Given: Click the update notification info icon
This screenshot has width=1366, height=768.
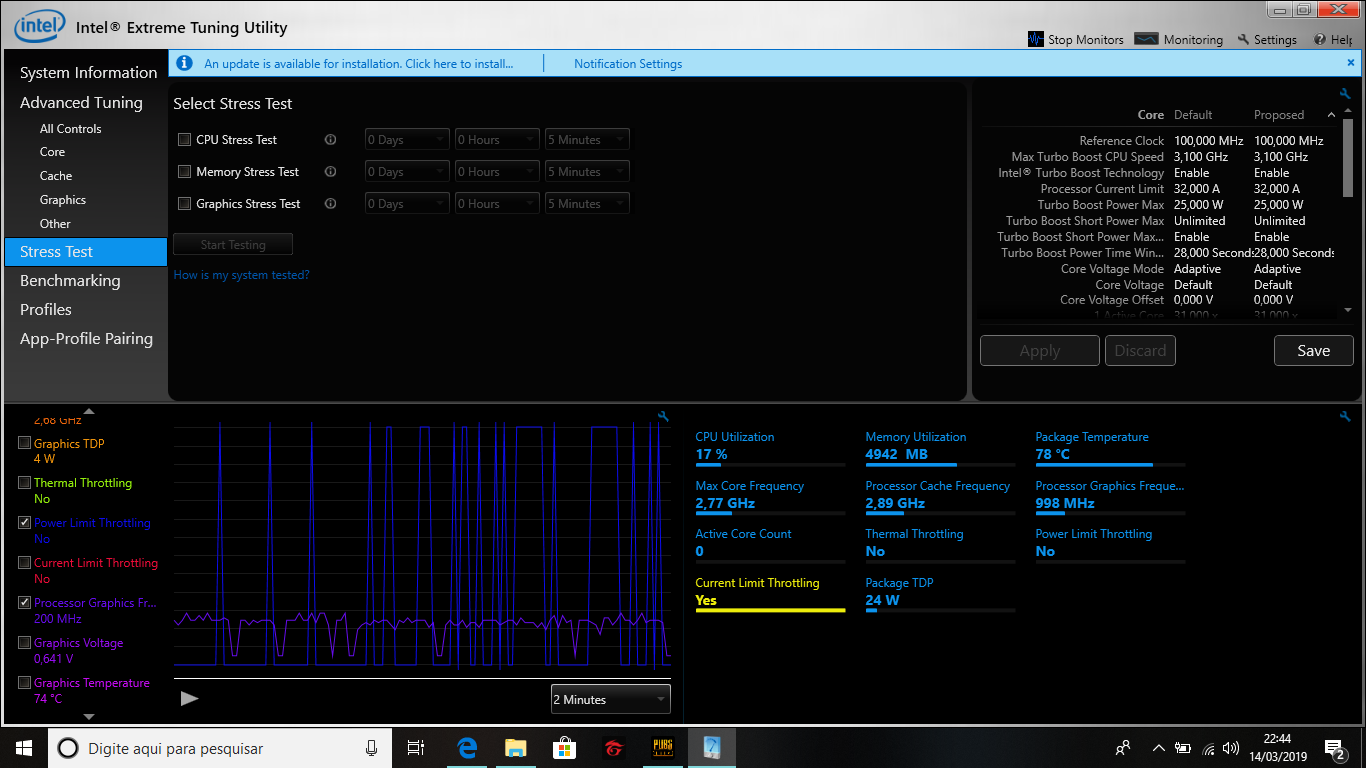Looking at the screenshot, I should tap(184, 63).
